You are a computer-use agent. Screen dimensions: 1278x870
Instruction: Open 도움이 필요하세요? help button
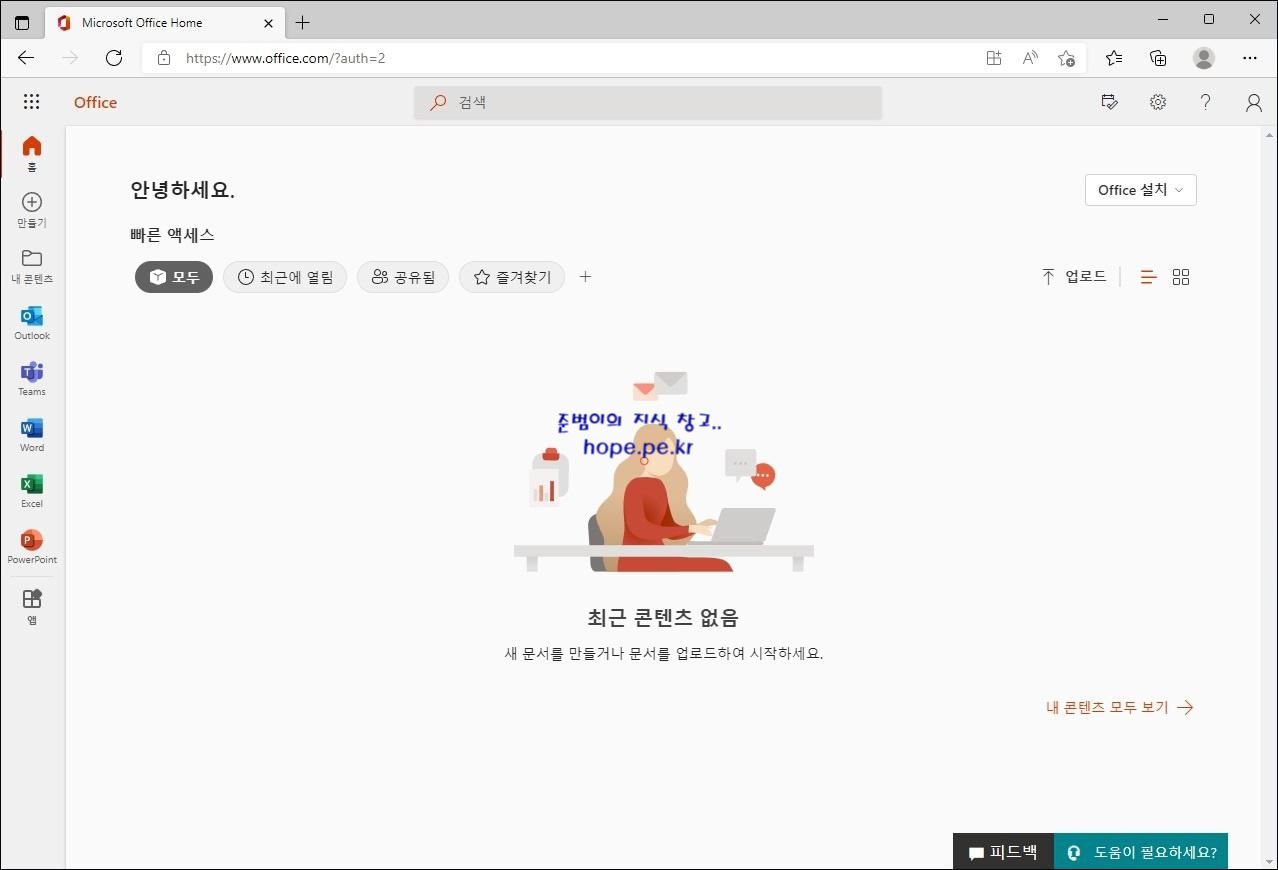(x=1141, y=852)
